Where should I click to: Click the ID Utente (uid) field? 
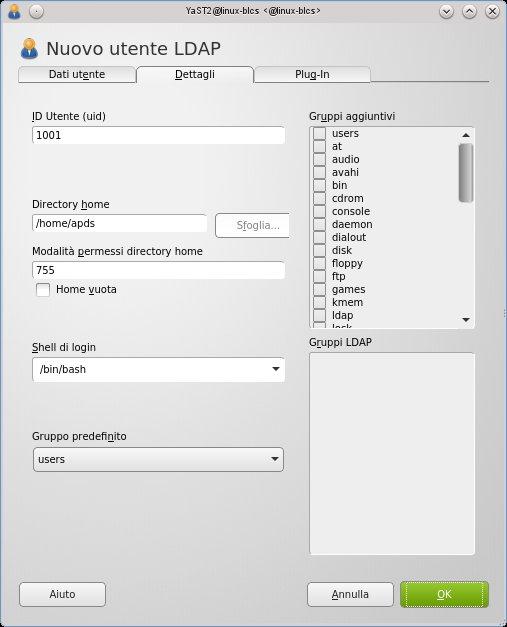pos(158,135)
